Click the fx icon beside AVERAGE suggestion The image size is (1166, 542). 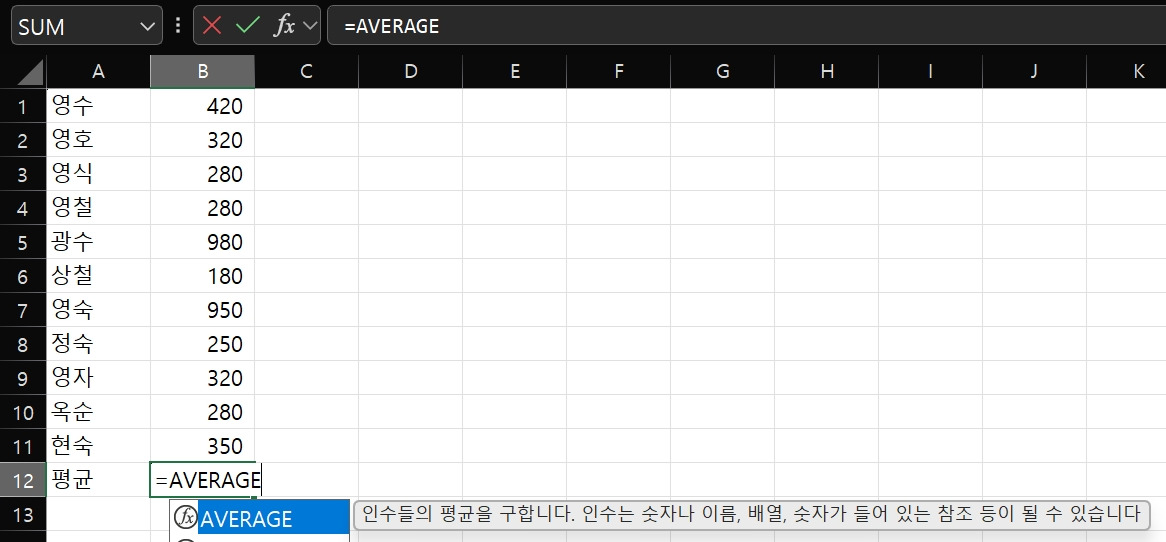[184, 517]
